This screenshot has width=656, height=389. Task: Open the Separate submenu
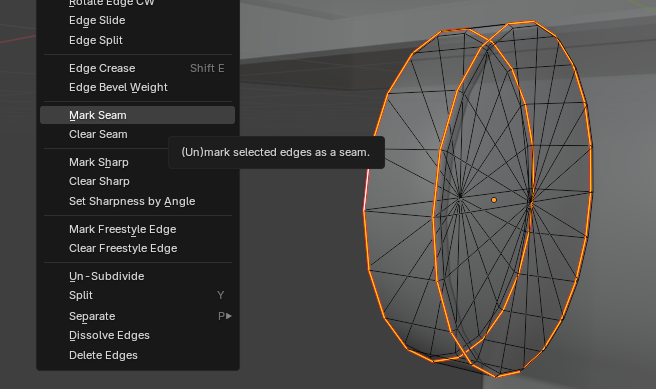click(138, 316)
